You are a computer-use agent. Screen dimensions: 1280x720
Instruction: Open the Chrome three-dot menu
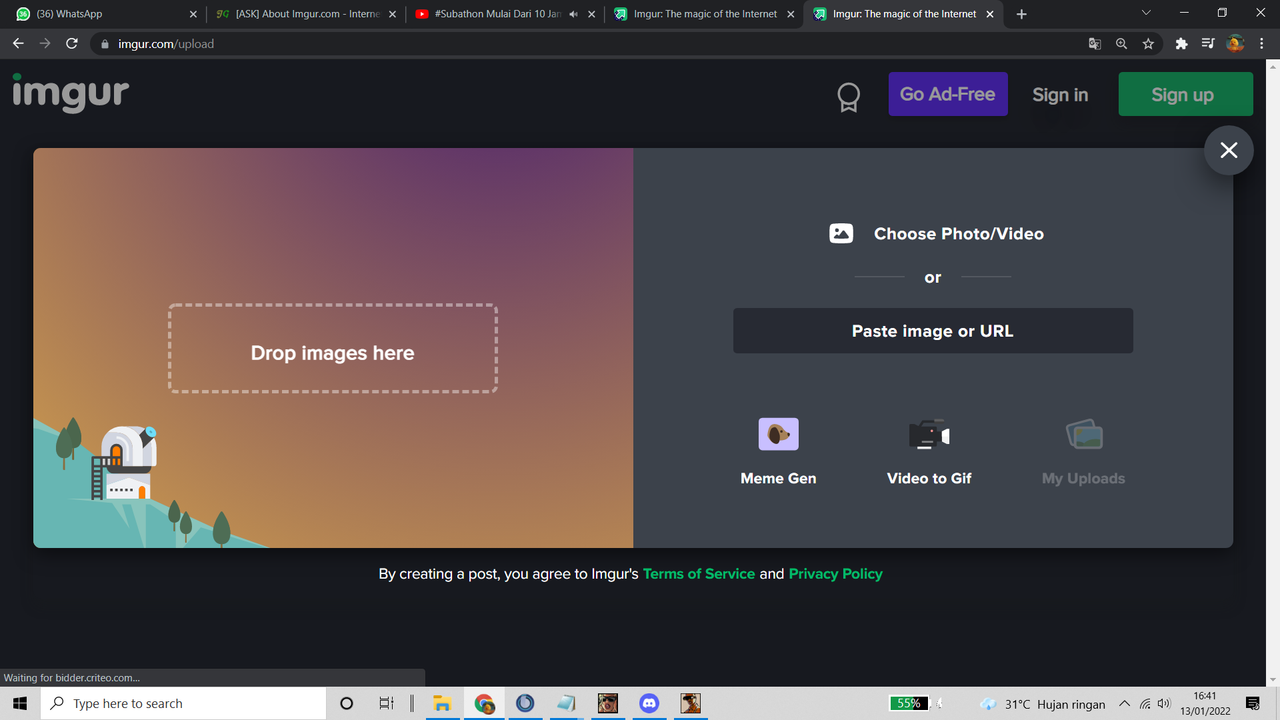click(1262, 44)
